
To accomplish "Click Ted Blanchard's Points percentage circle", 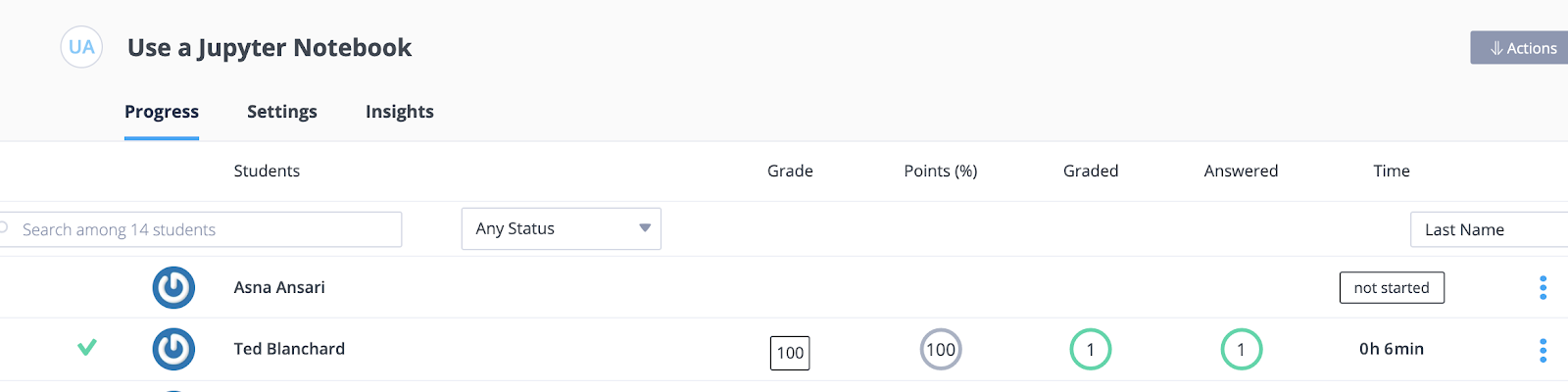I will coord(941,349).
